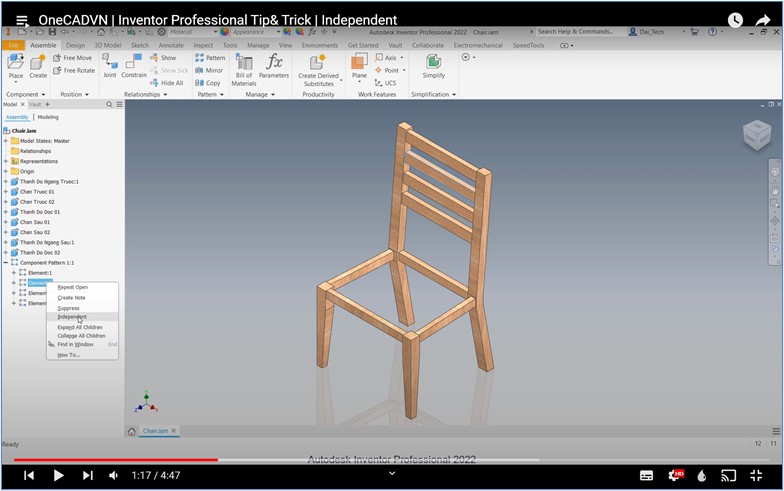Switch to the Sketch ribbon tab
This screenshot has width=784, height=491.
pyautogui.click(x=140, y=45)
